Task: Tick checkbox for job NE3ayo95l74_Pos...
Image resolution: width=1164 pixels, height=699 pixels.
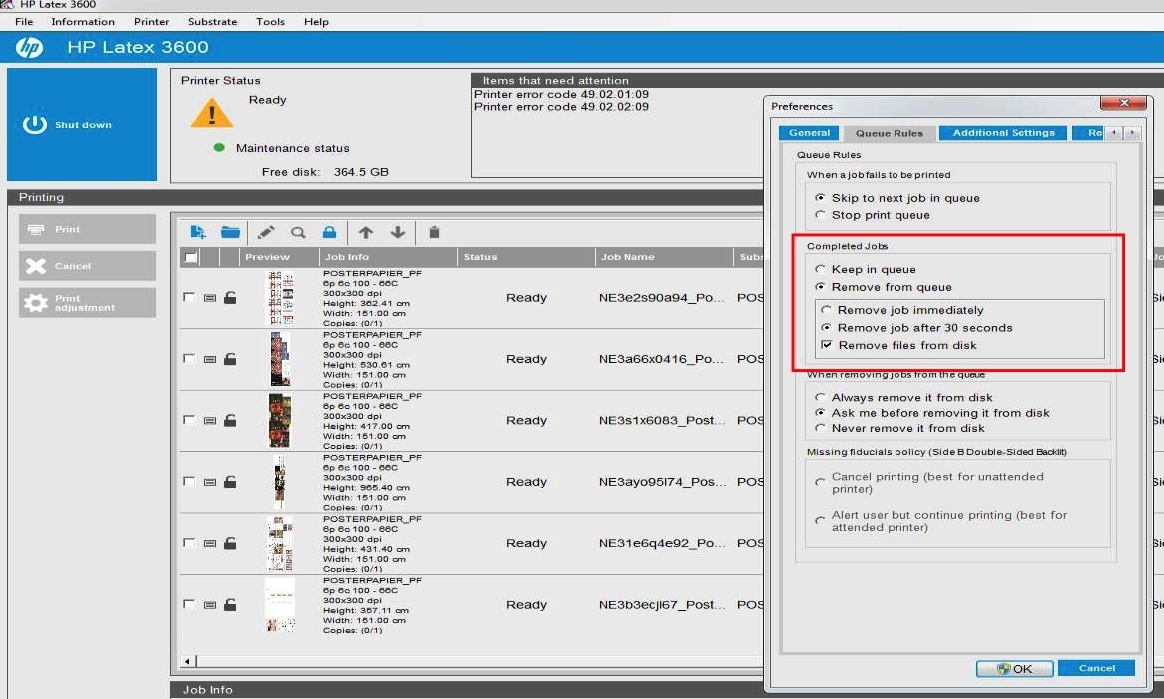Action: point(189,482)
